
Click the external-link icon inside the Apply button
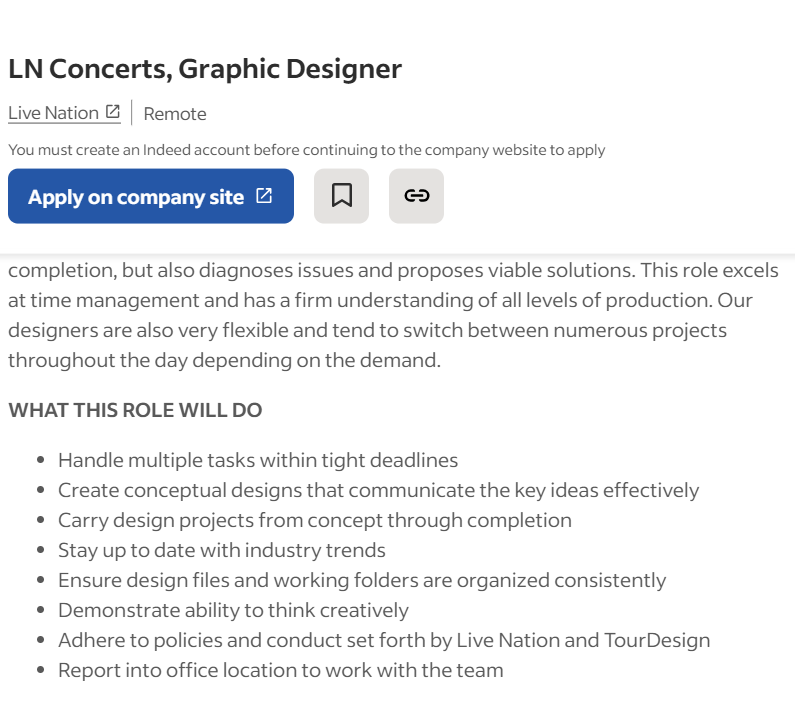(264, 196)
